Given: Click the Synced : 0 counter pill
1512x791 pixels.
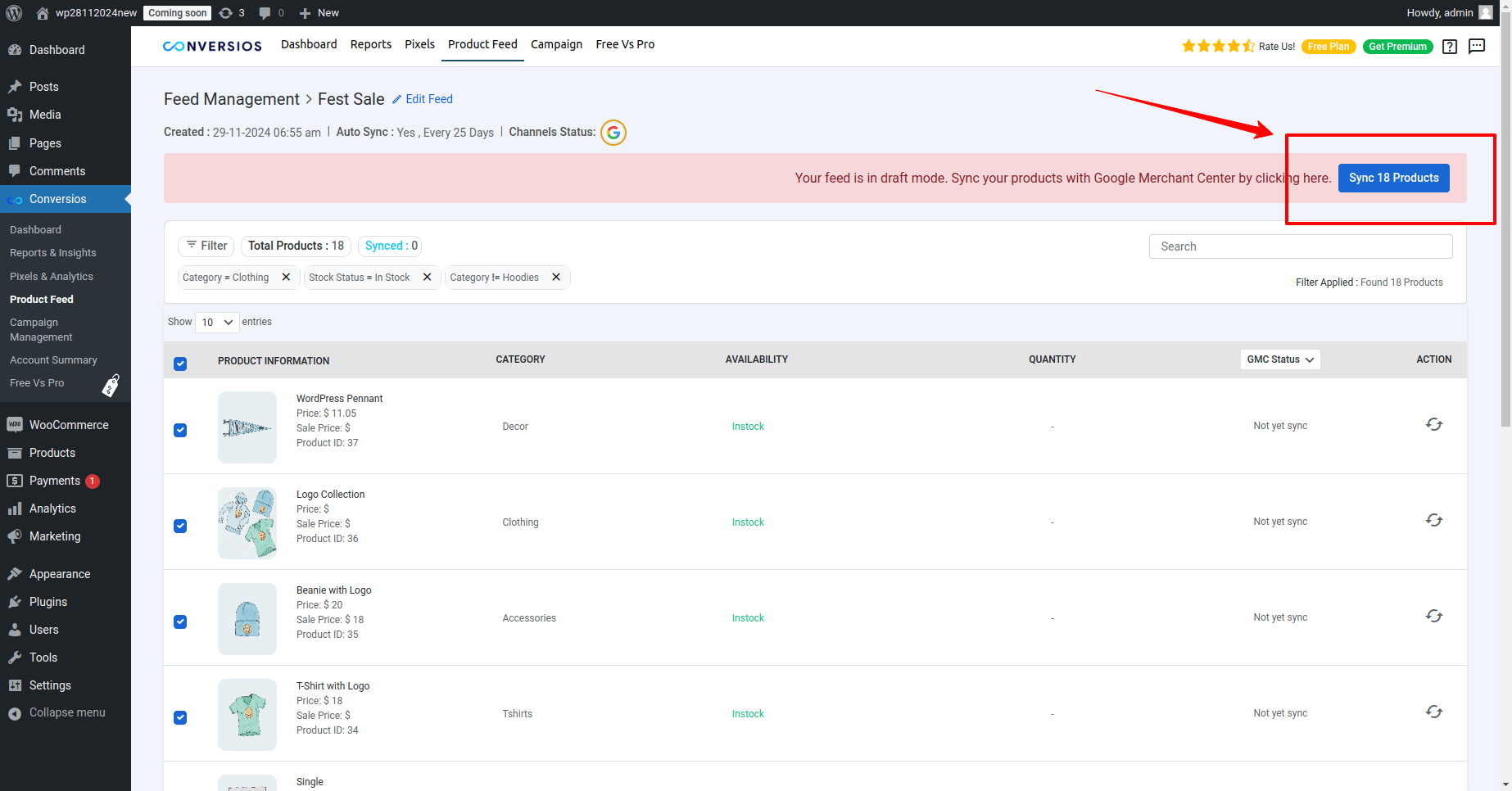Looking at the screenshot, I should click(392, 246).
